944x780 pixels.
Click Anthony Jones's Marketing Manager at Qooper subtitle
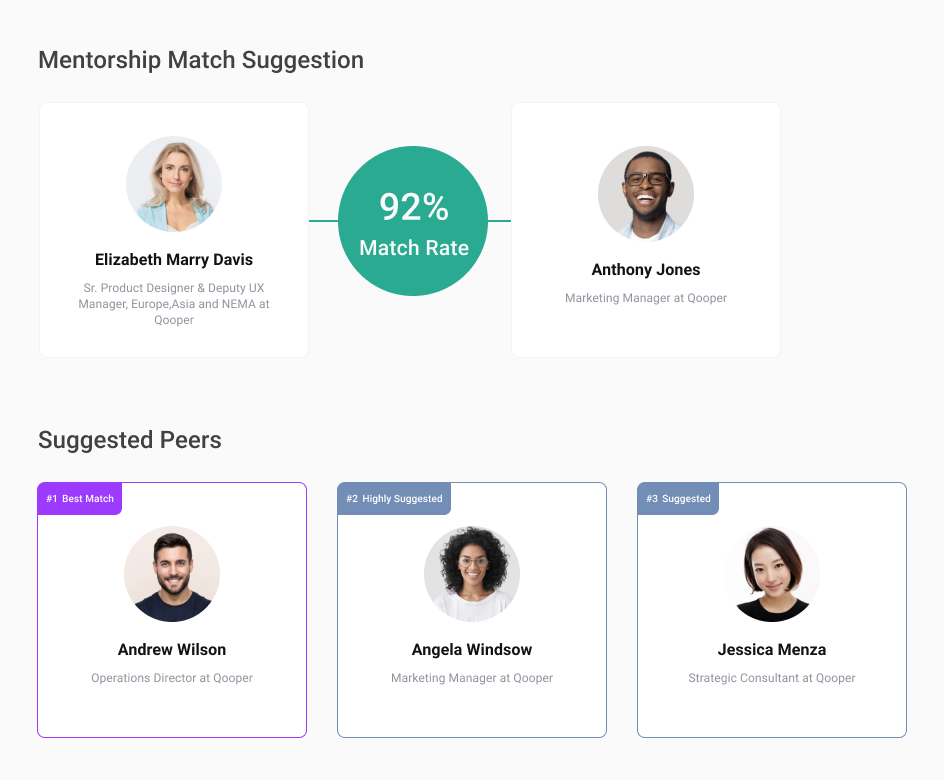pos(646,298)
